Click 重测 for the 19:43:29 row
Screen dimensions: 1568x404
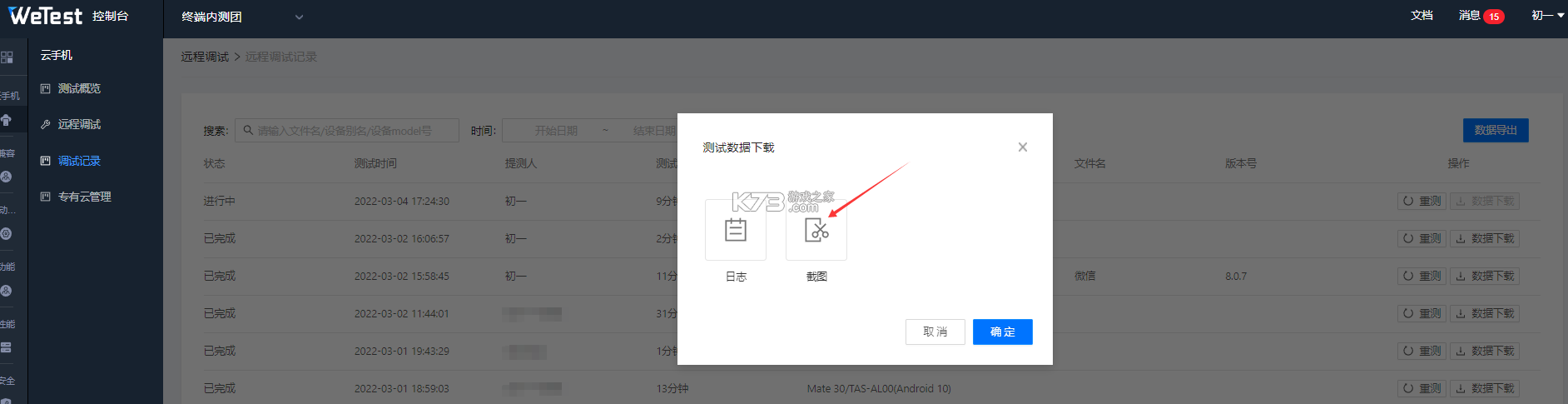[x=1422, y=351]
